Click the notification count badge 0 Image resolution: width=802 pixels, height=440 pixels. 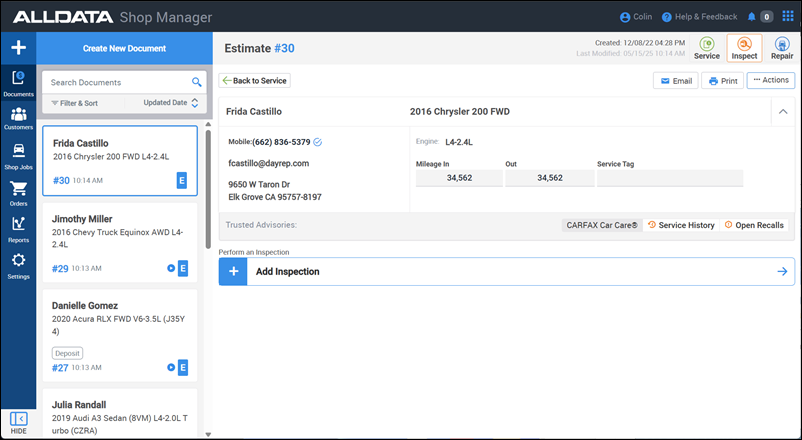(766, 17)
